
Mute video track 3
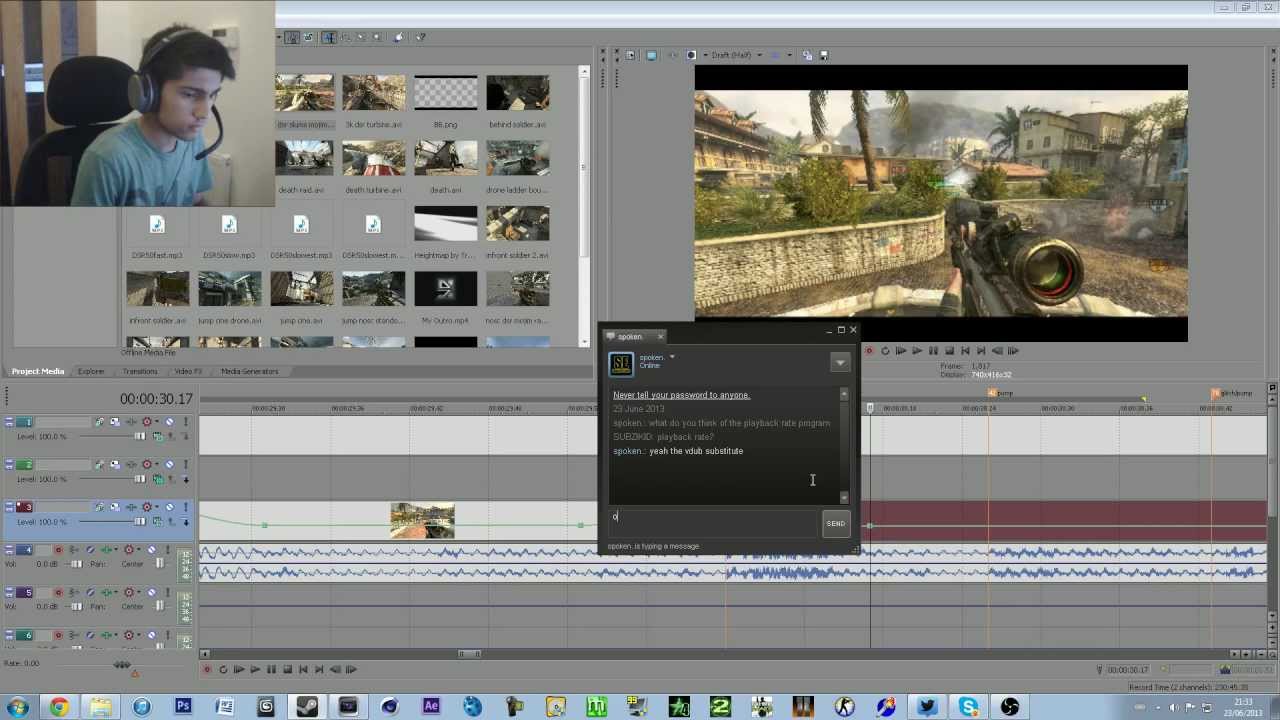tap(169, 507)
